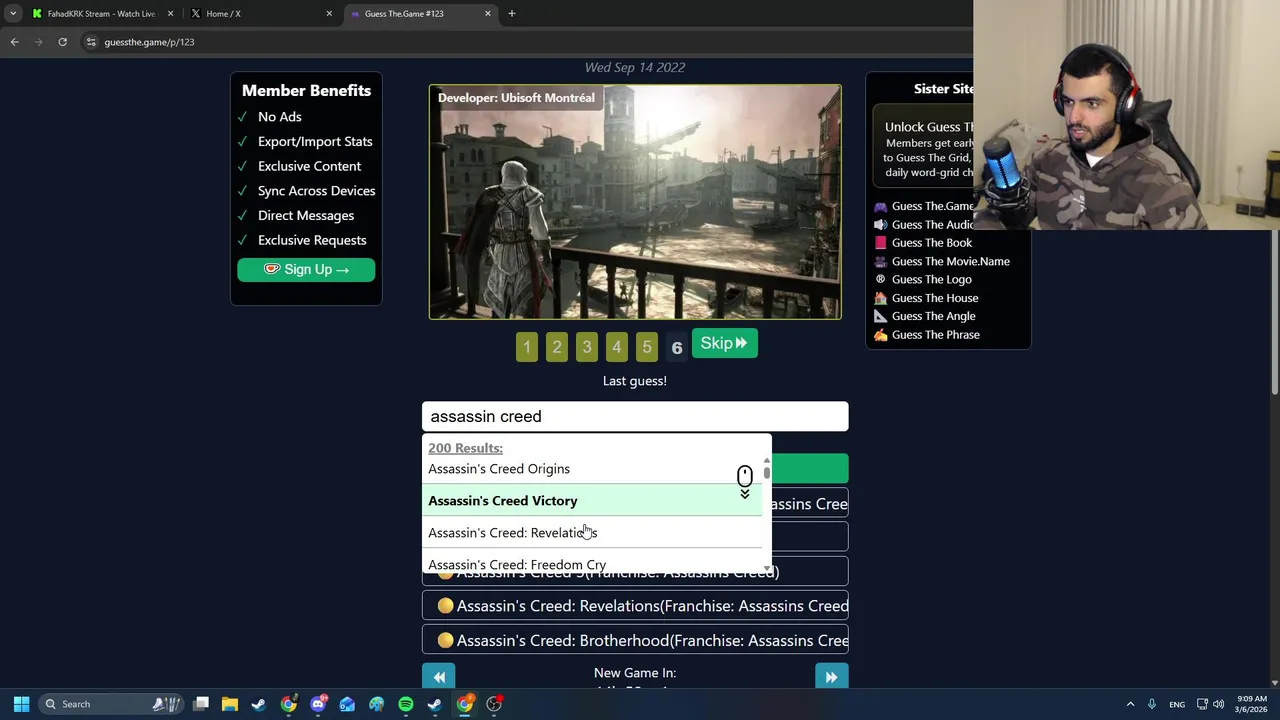The height and width of the screenshot is (720, 1280).
Task: Select Assassin's Creed Victory from results
Action: click(594, 500)
